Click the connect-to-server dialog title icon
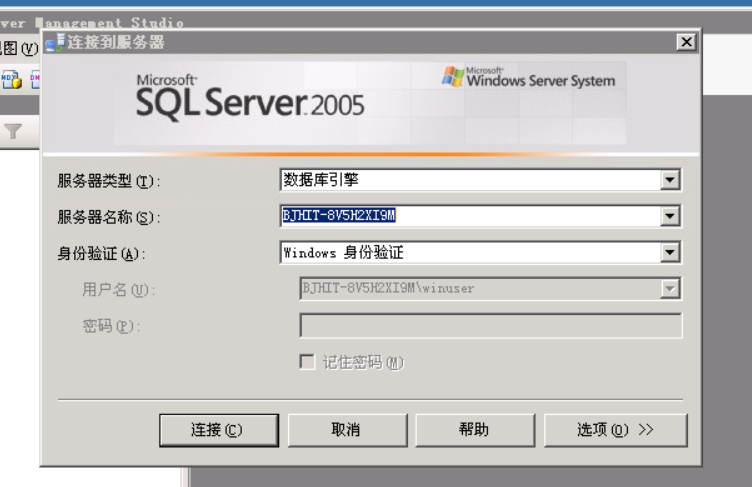Screen dimensions: 752x487 point(55,43)
